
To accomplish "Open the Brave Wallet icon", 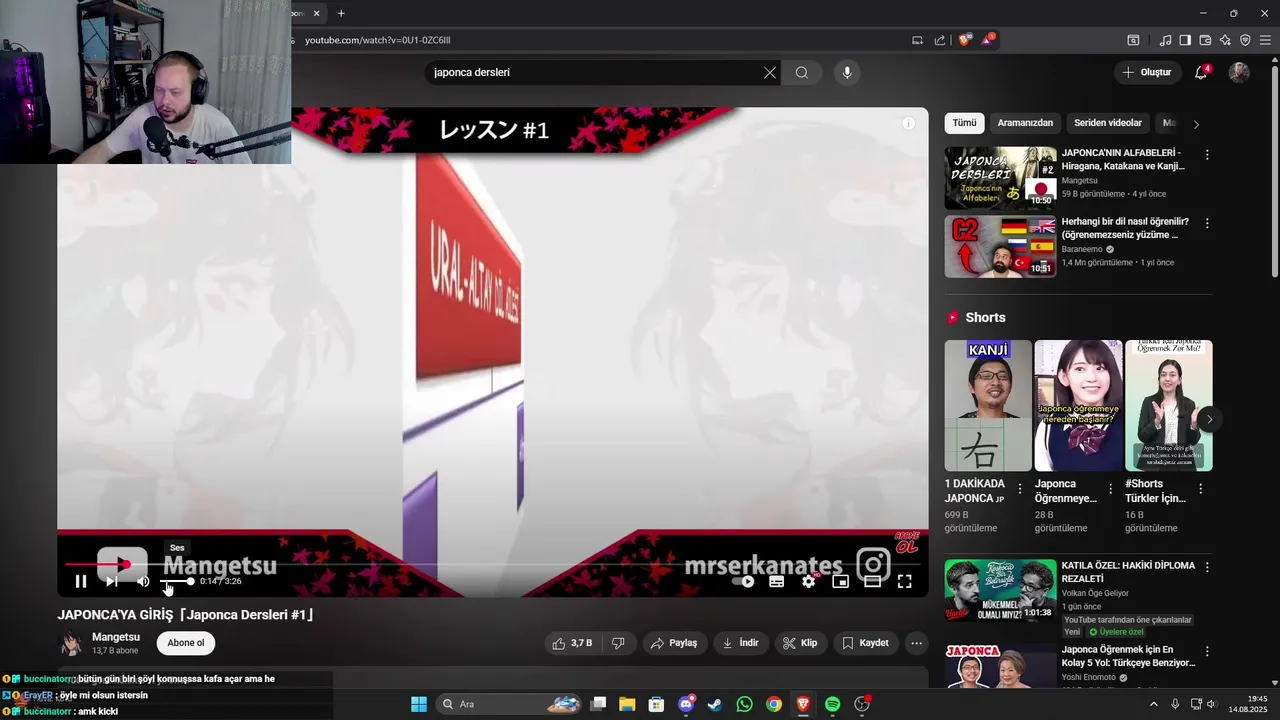I will [1205, 40].
